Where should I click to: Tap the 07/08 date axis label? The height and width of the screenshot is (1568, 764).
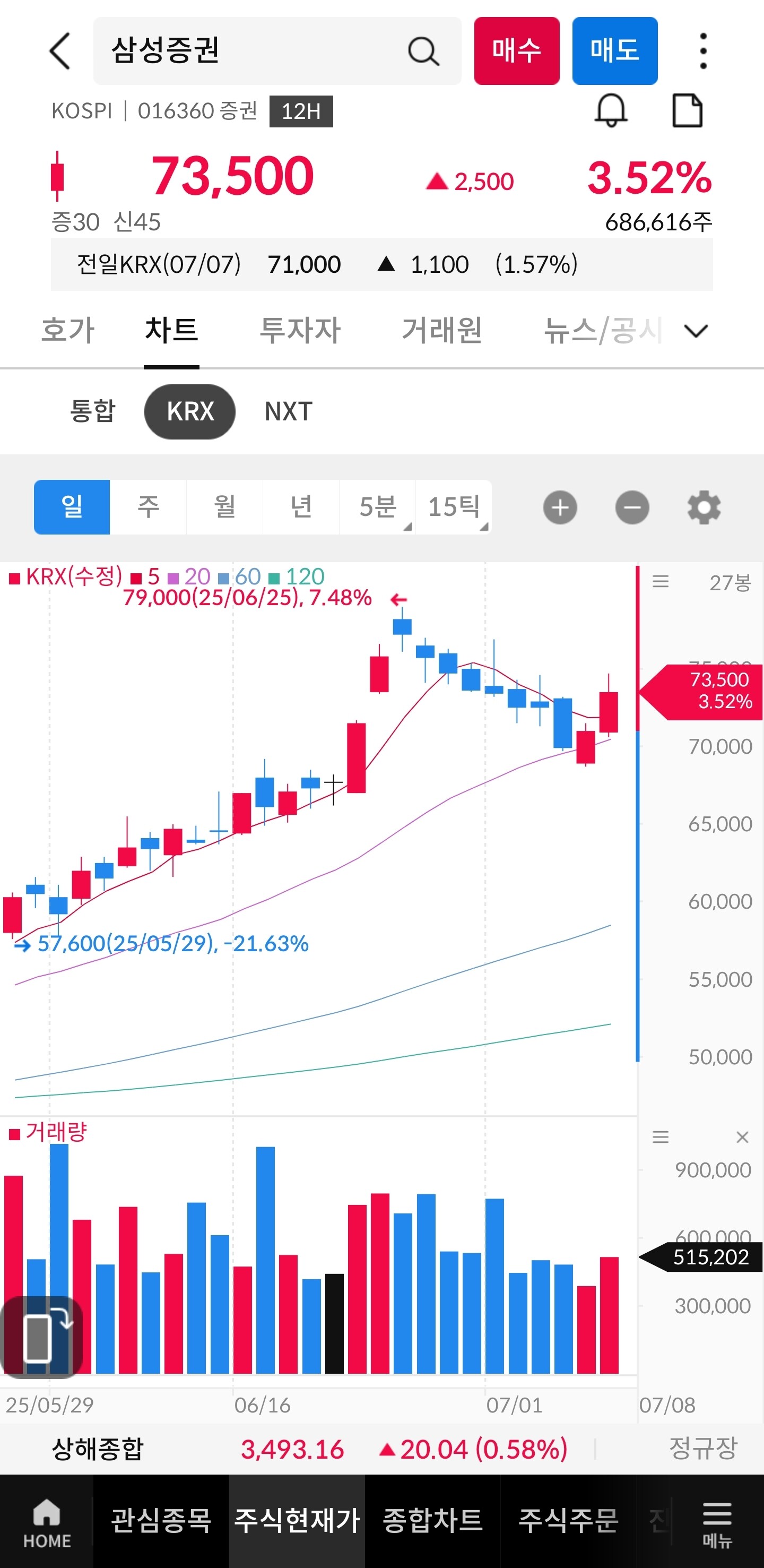point(667,1405)
